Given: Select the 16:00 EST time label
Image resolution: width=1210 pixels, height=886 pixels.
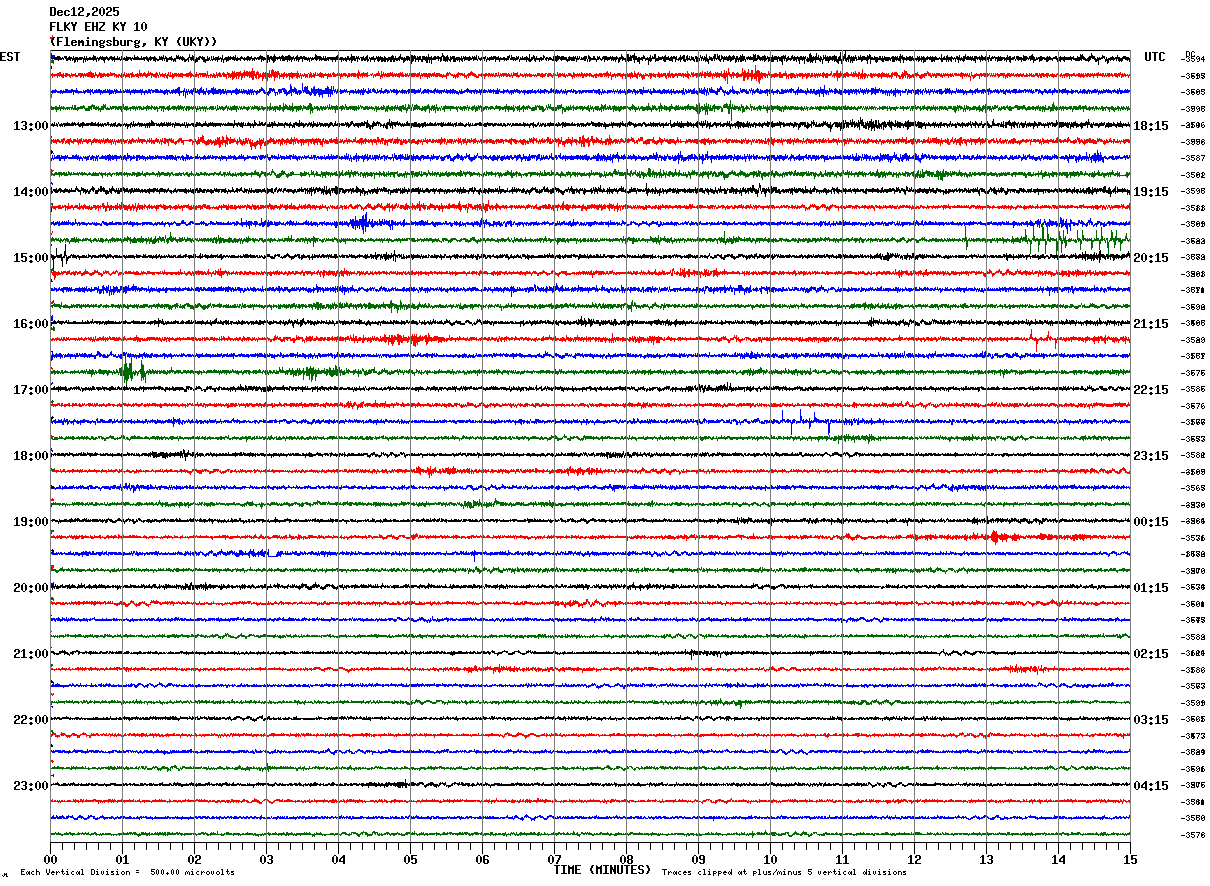Looking at the screenshot, I should click(x=31, y=324).
